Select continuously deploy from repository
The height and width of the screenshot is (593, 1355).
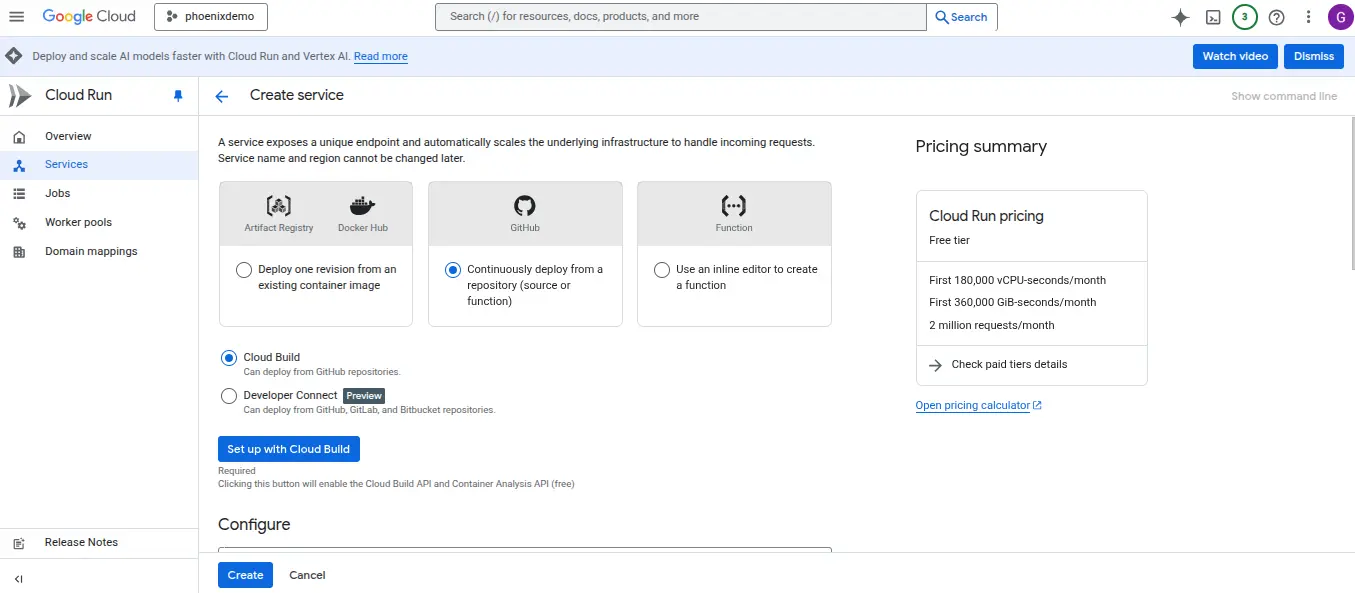(453, 270)
